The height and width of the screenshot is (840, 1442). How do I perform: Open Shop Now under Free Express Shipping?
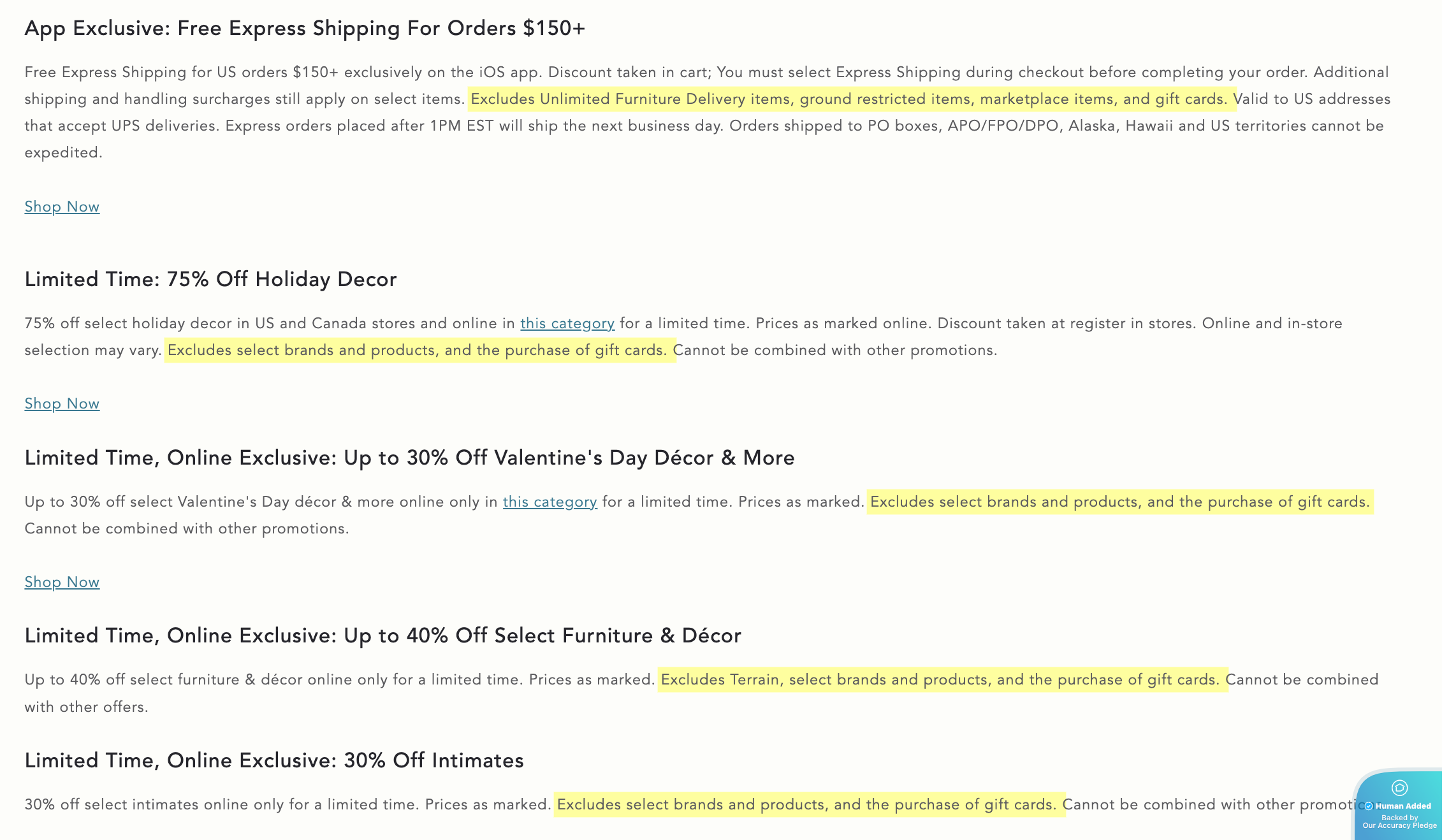[x=62, y=206]
